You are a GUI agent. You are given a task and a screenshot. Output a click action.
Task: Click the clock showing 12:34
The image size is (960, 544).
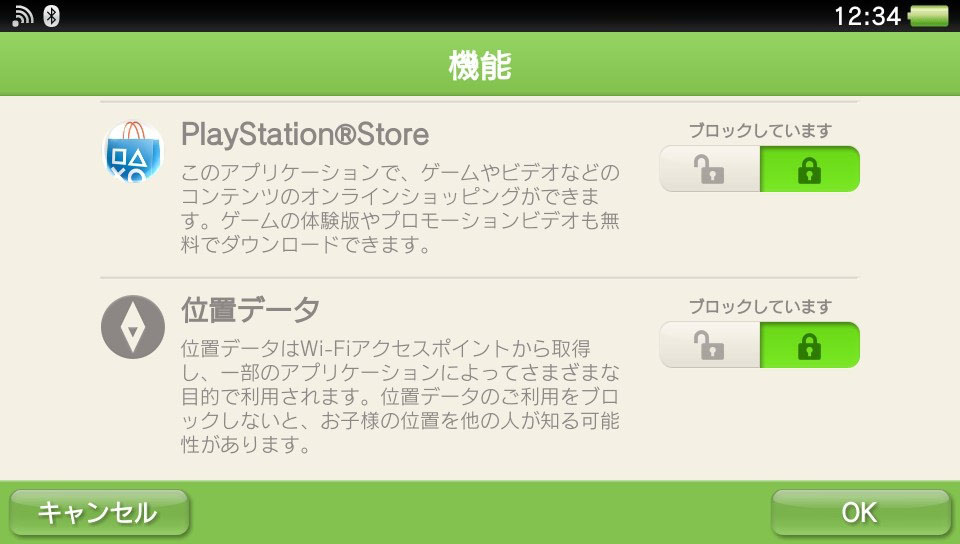click(x=868, y=16)
